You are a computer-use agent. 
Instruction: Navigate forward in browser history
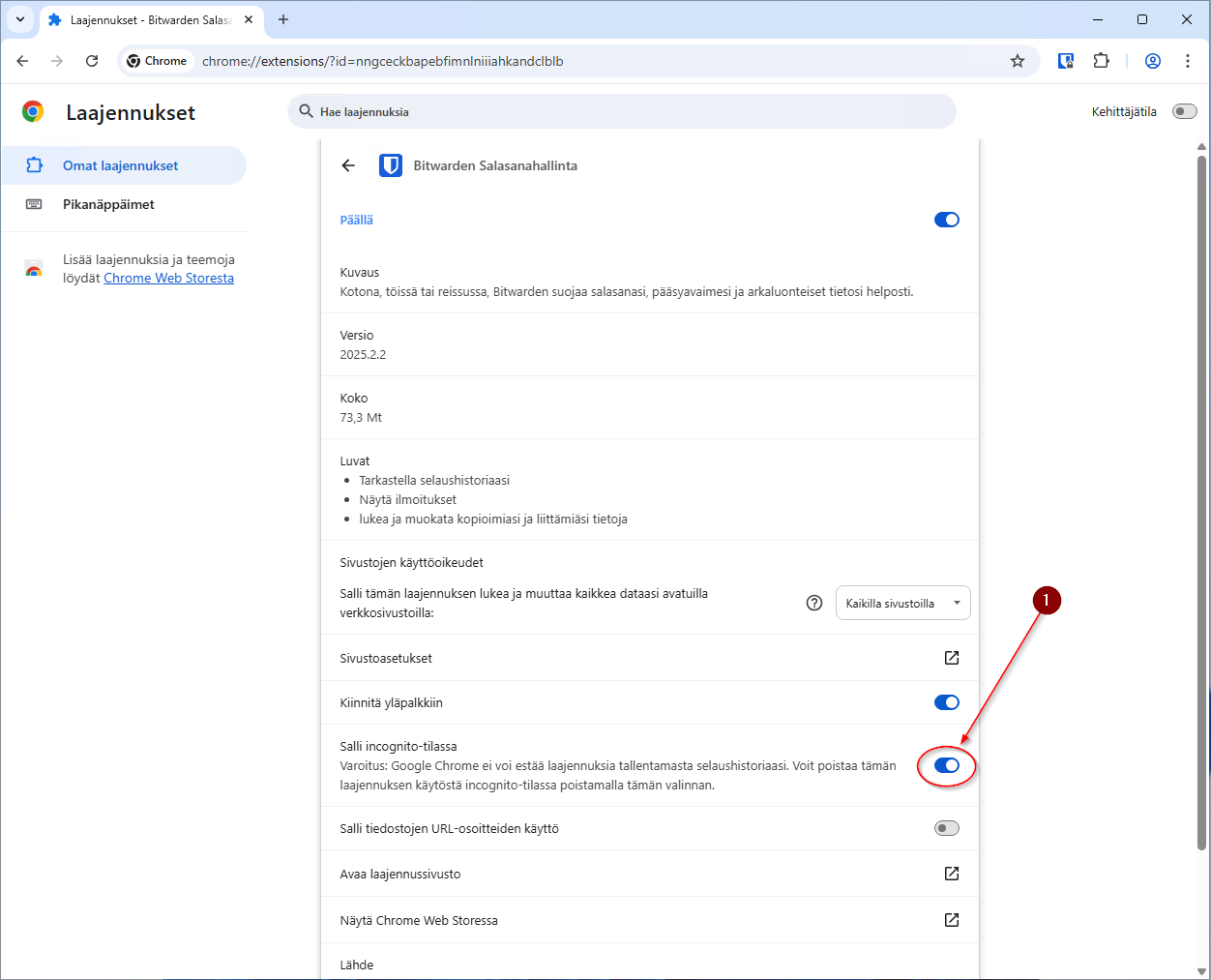[57, 61]
